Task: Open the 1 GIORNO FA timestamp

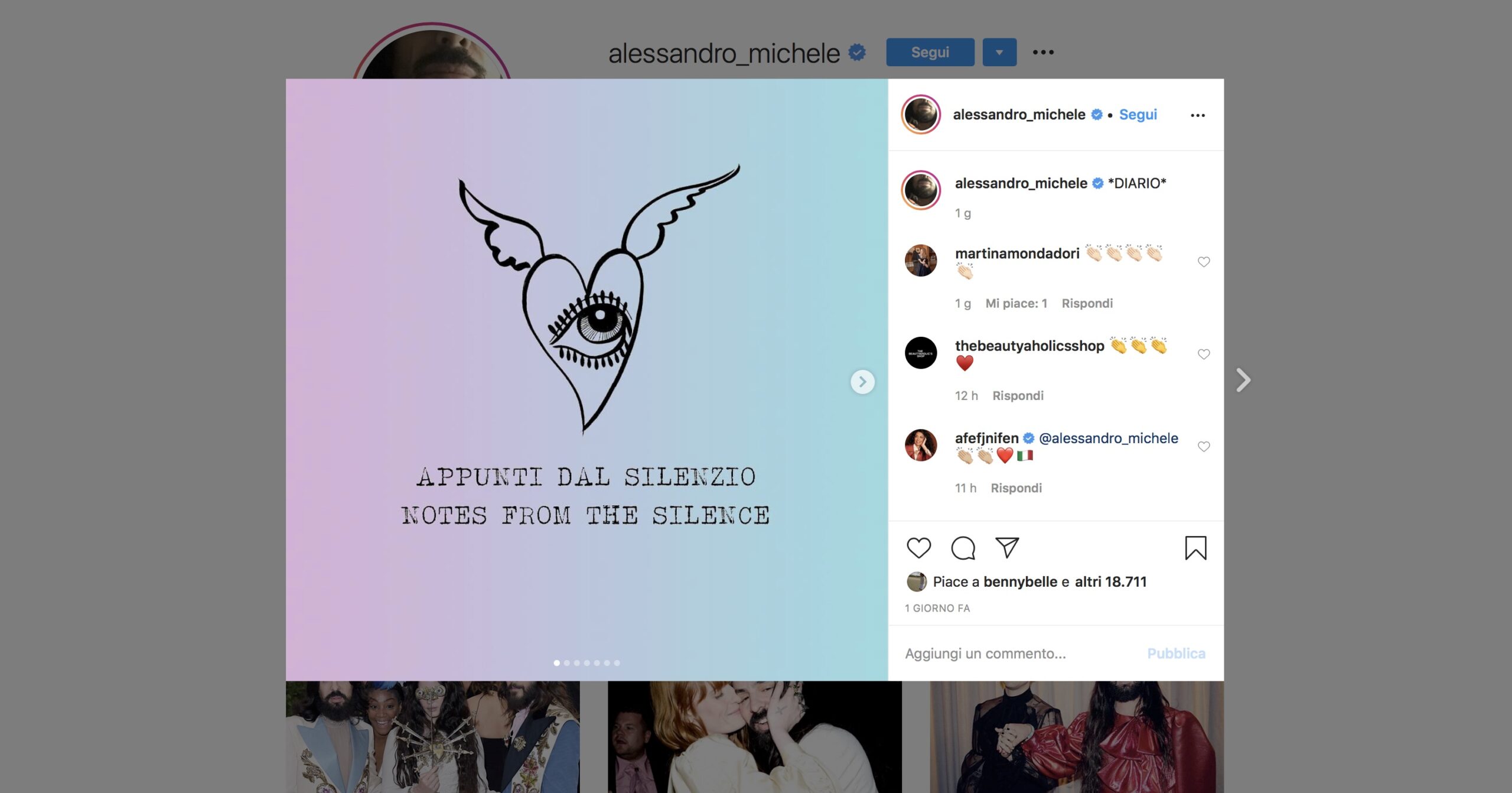Action: point(937,608)
